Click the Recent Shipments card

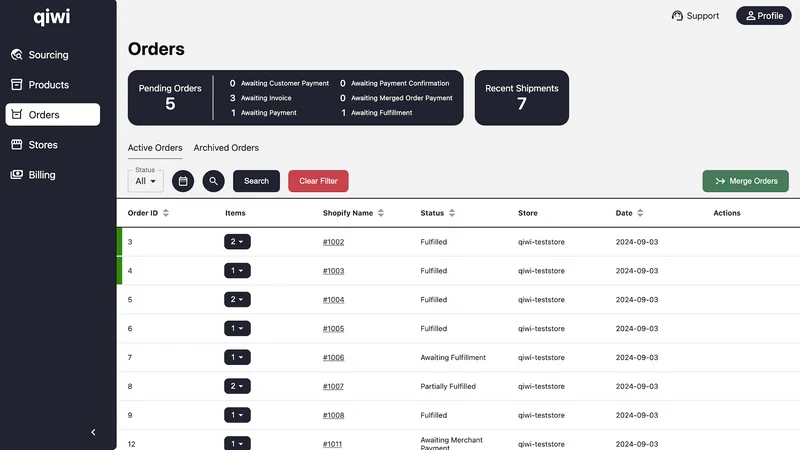click(x=521, y=97)
